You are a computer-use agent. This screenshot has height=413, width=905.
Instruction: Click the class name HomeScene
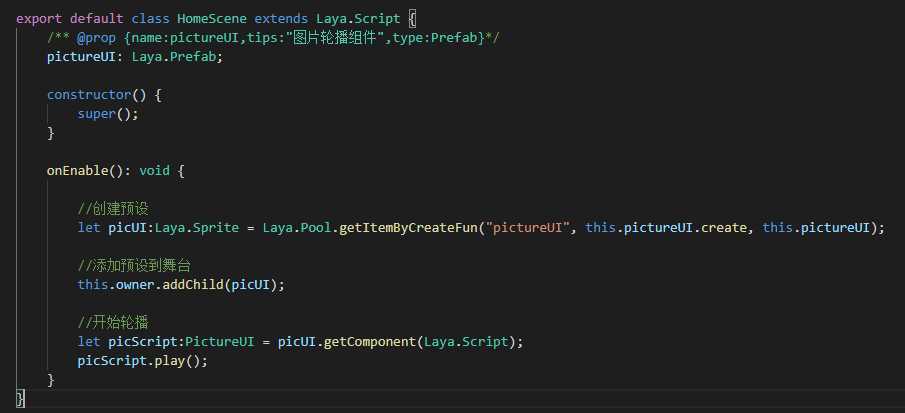click(211, 18)
